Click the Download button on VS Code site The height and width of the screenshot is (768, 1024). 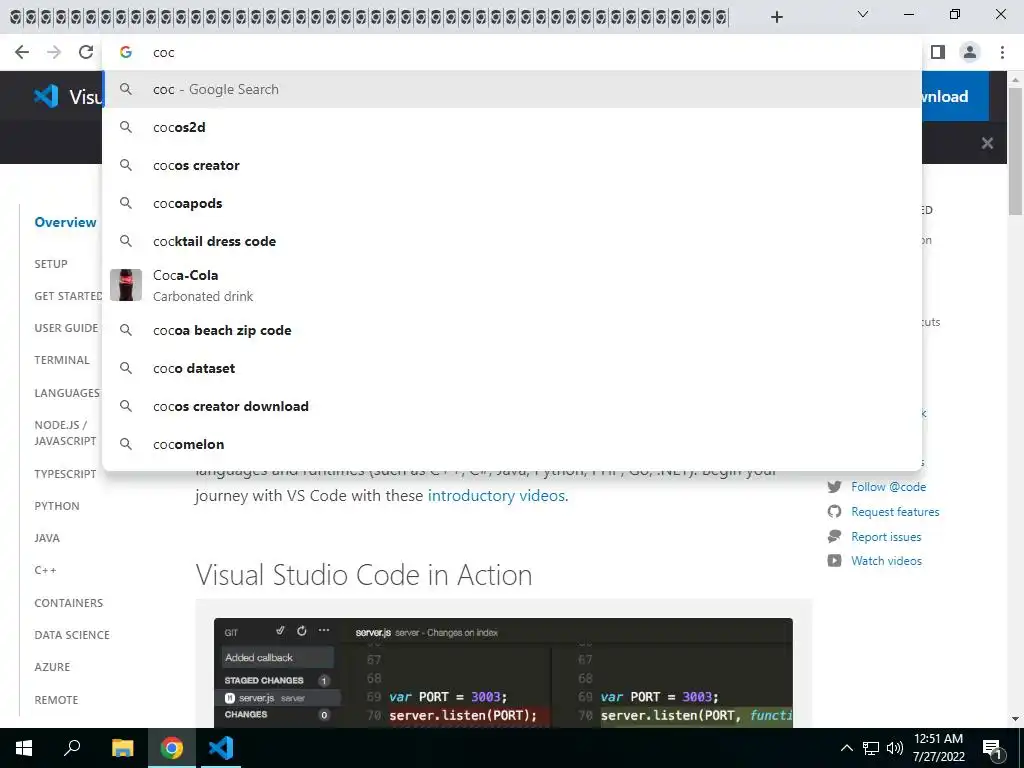click(955, 97)
